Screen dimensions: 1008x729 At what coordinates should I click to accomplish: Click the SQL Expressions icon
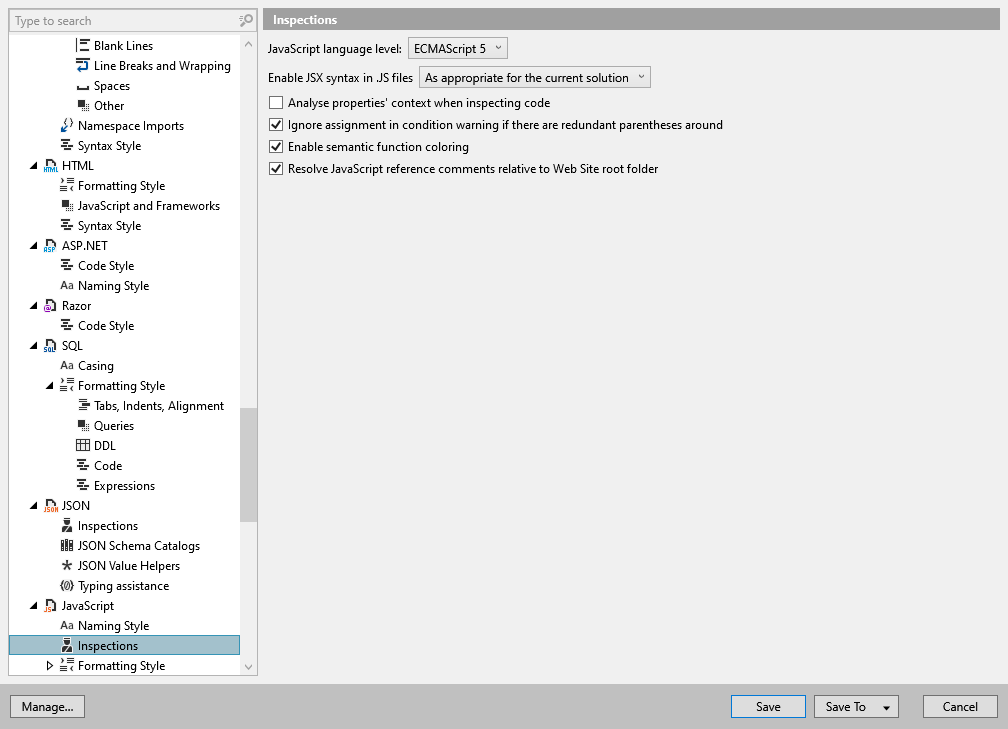pos(83,485)
